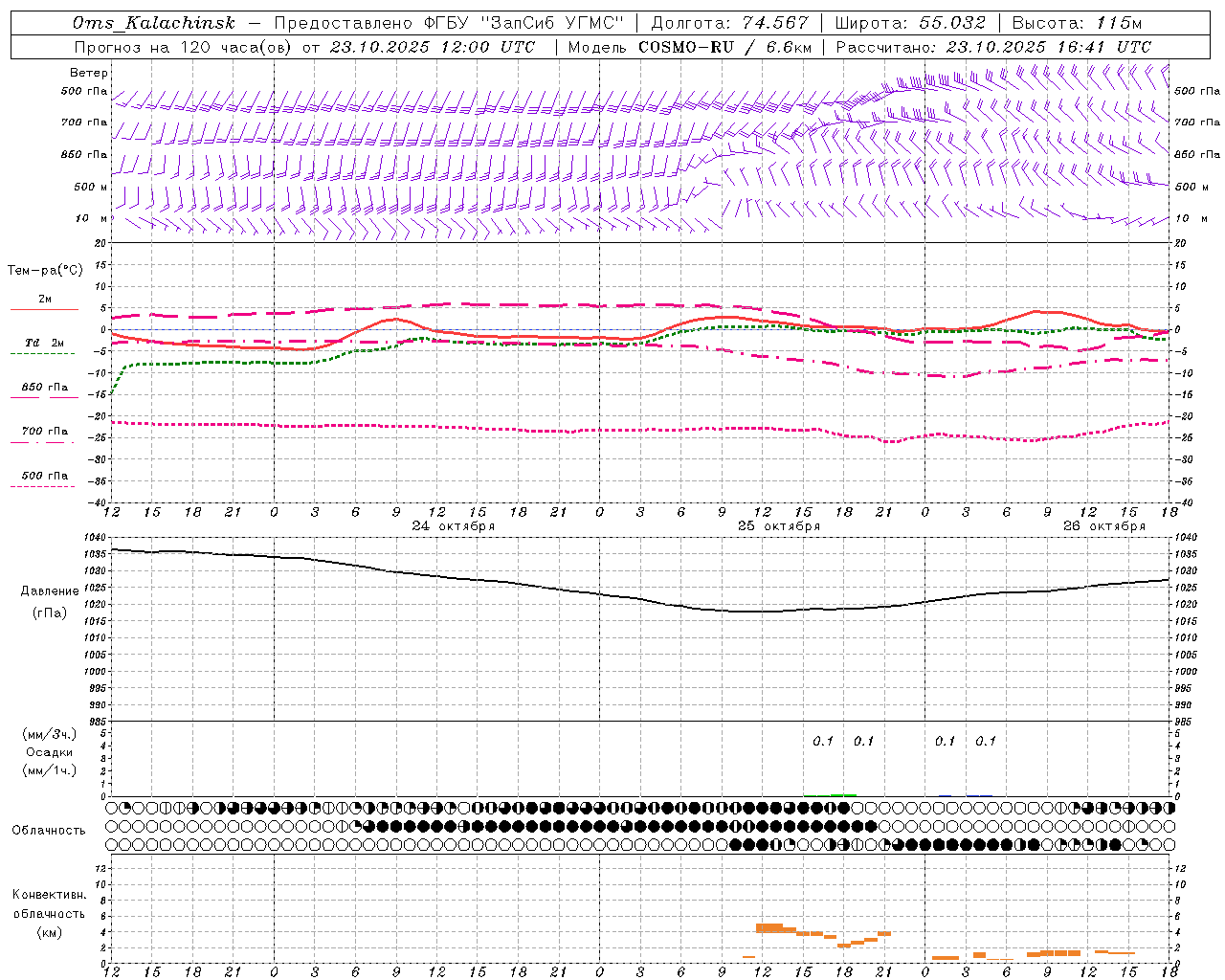Click the tallest orange convective cloud bar
Screen dimensions: 1225x980
pyautogui.click(x=768, y=927)
